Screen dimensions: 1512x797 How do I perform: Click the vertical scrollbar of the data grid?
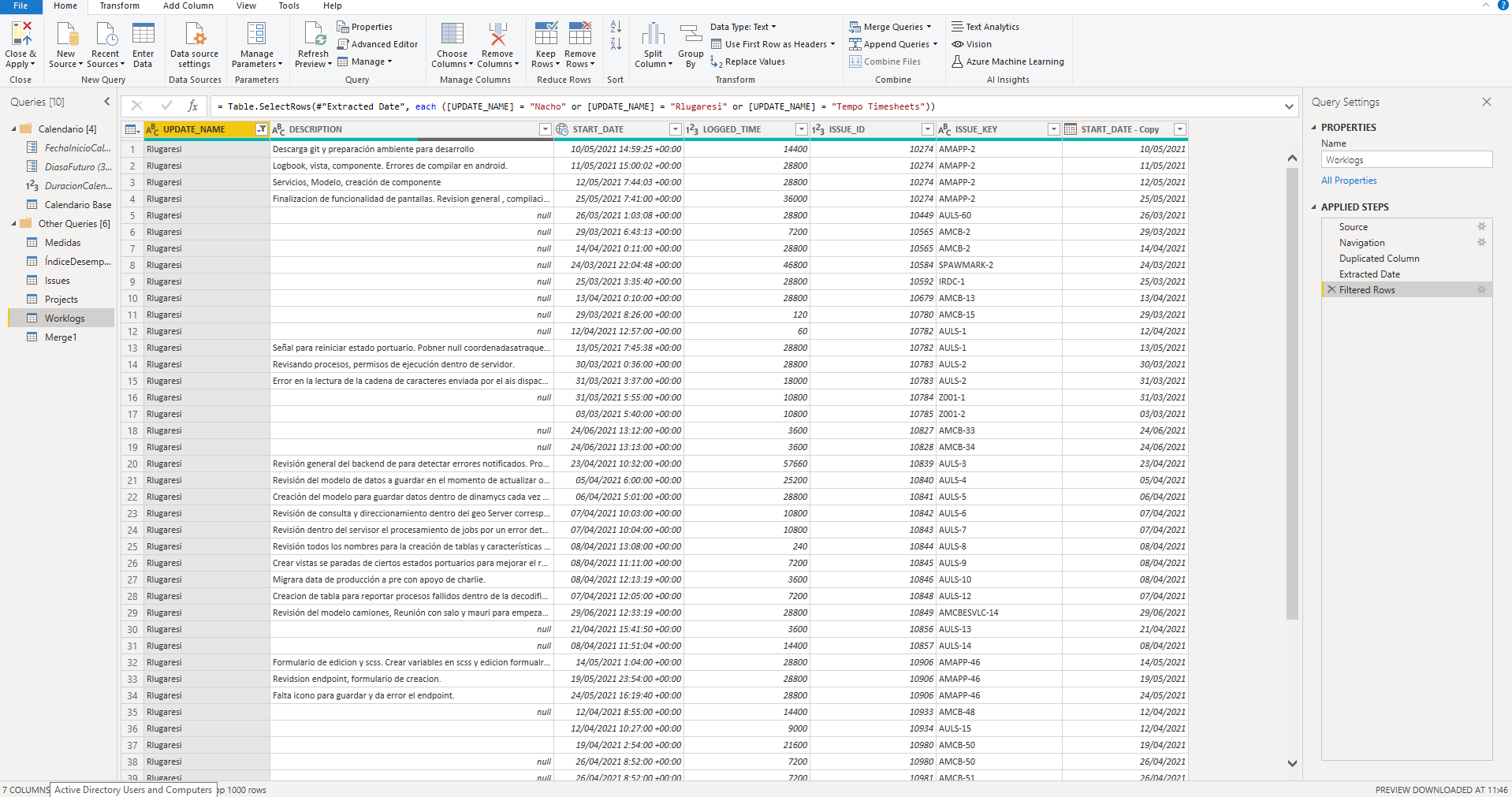pos(1292,394)
